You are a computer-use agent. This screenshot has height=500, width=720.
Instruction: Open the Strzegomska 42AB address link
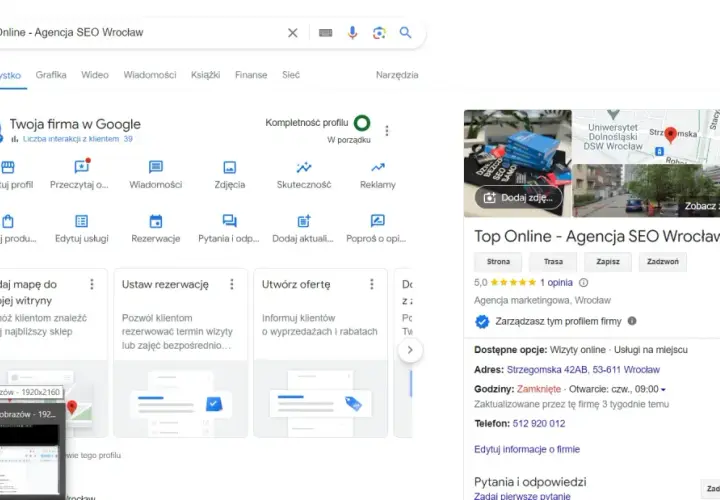point(583,370)
